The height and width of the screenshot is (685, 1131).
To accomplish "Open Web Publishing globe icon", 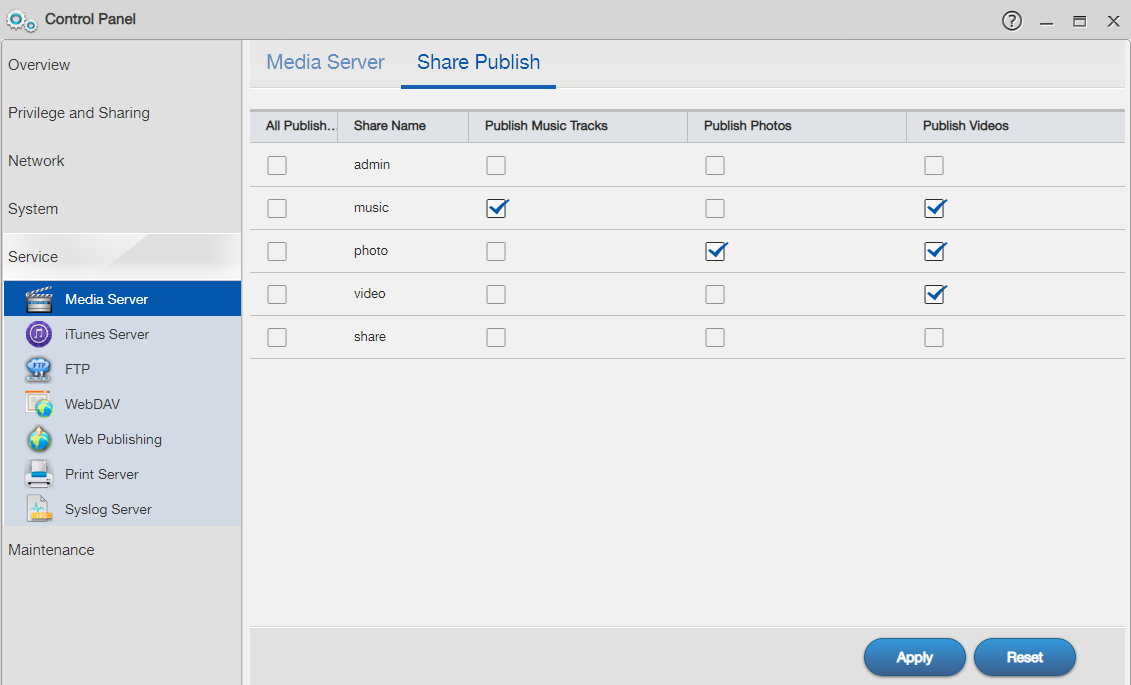I will tap(39, 439).
